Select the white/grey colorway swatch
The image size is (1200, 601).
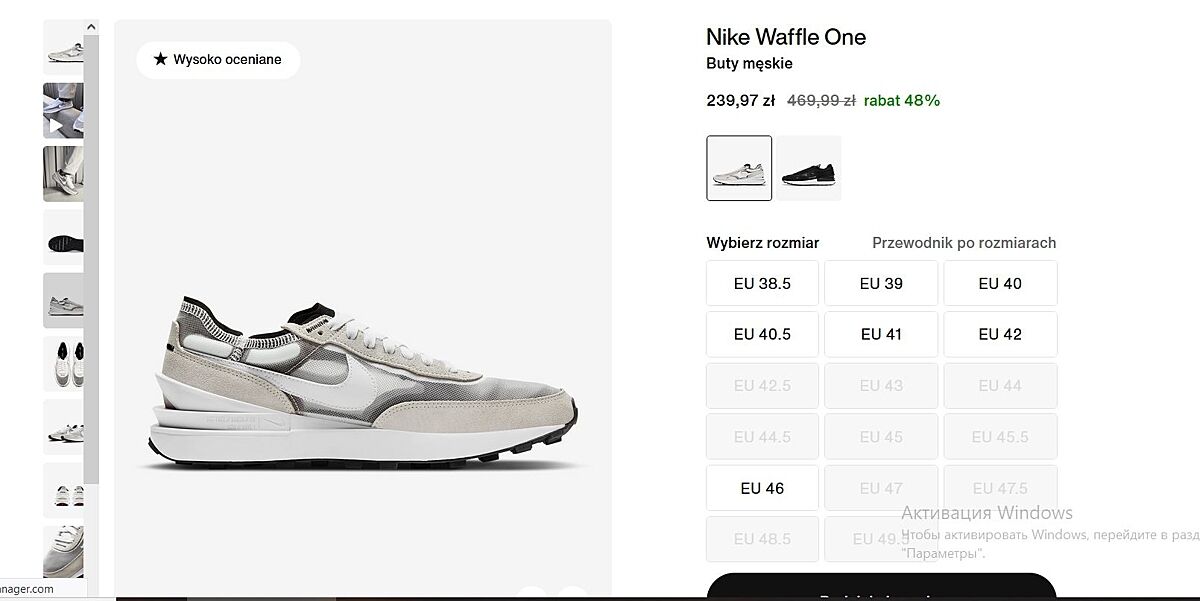click(x=739, y=169)
